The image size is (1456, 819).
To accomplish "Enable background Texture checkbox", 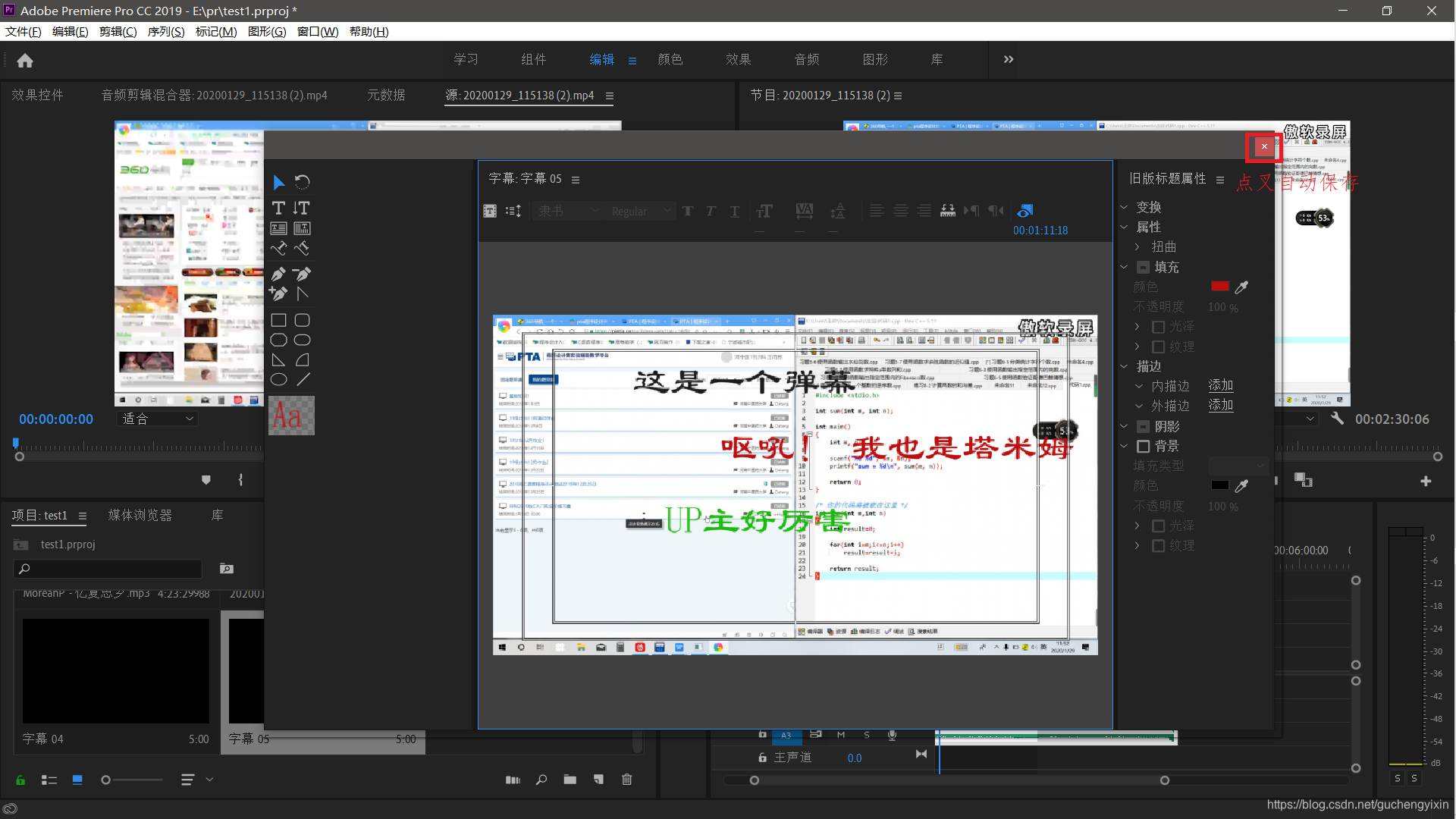I will coord(1158,545).
